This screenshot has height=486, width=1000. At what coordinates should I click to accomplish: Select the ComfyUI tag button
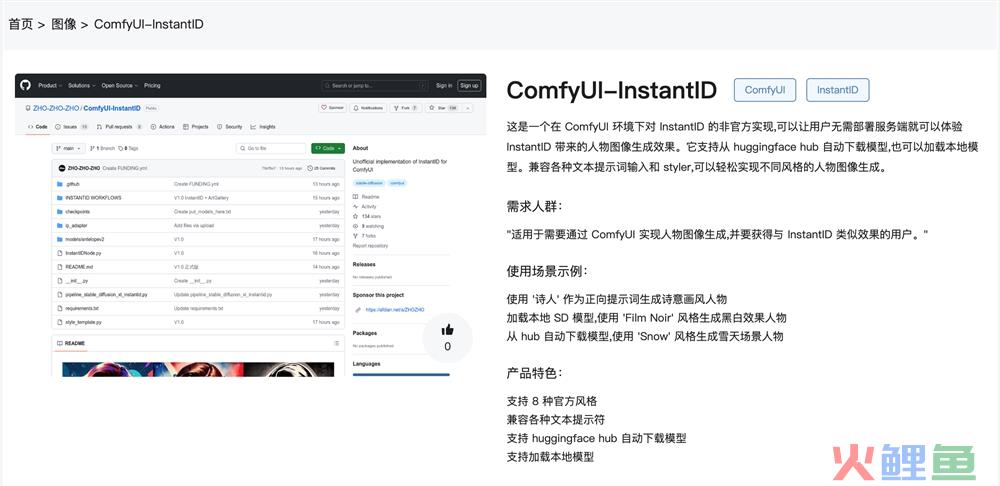click(x=765, y=90)
